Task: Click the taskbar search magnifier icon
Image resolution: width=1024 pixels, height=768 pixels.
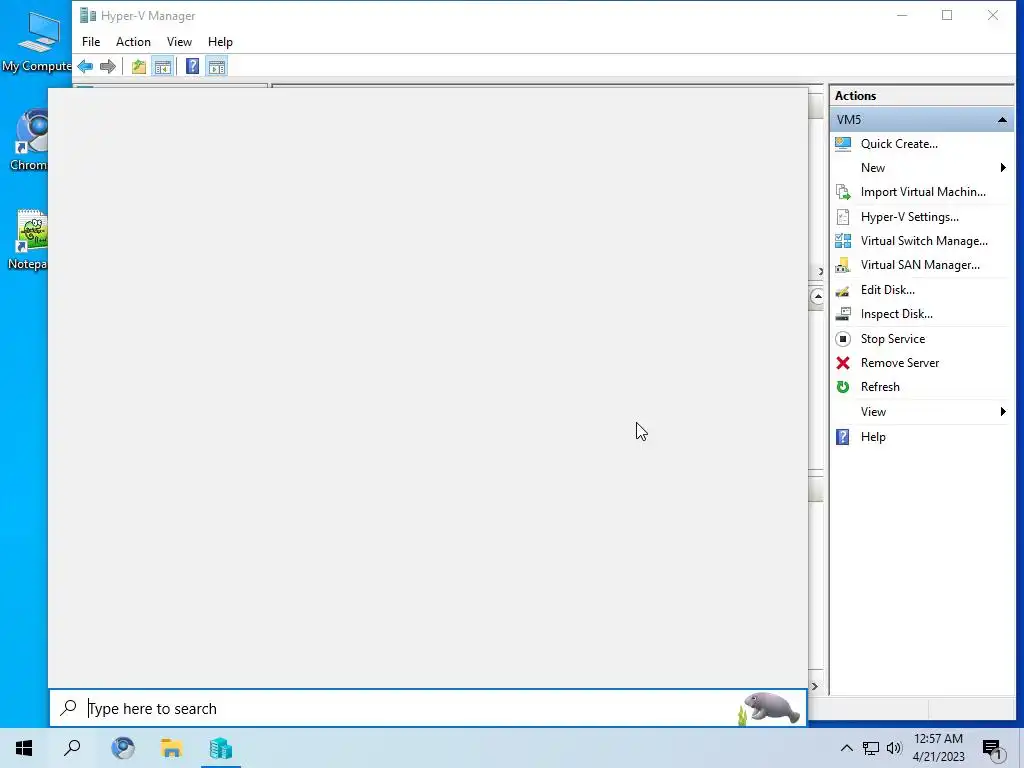Action: click(72, 748)
